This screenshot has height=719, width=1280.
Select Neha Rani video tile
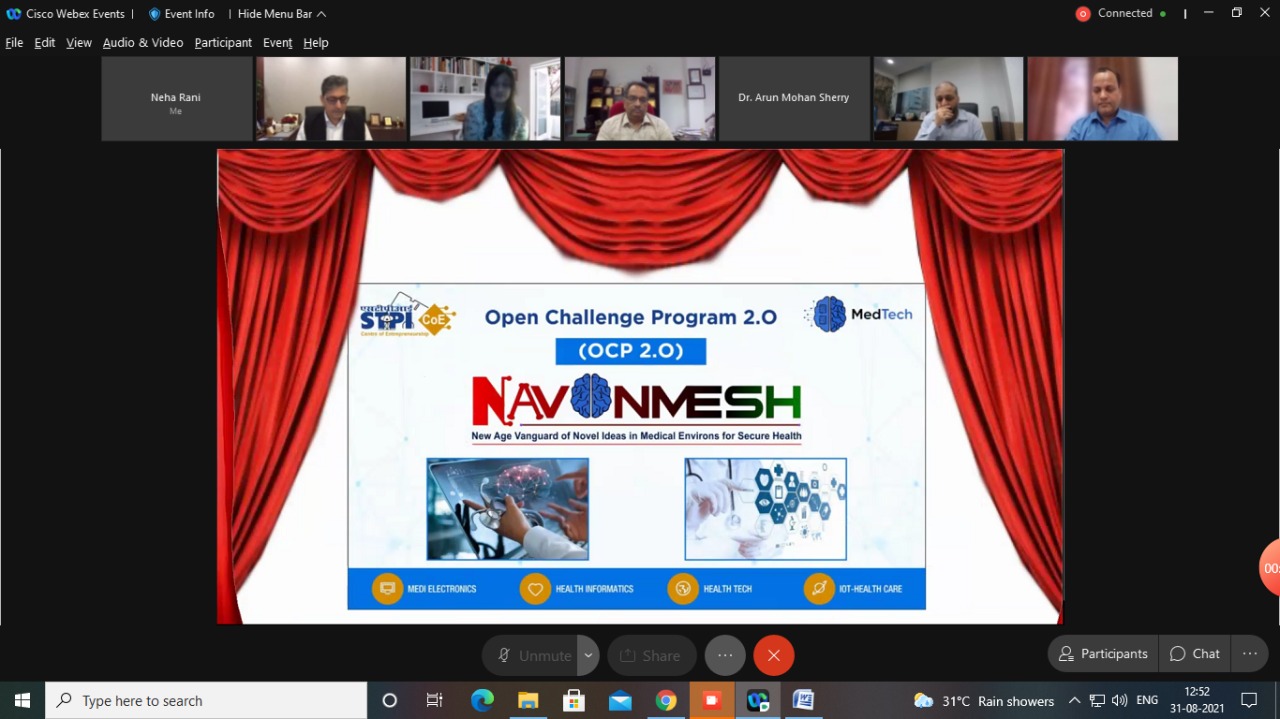[x=176, y=98]
